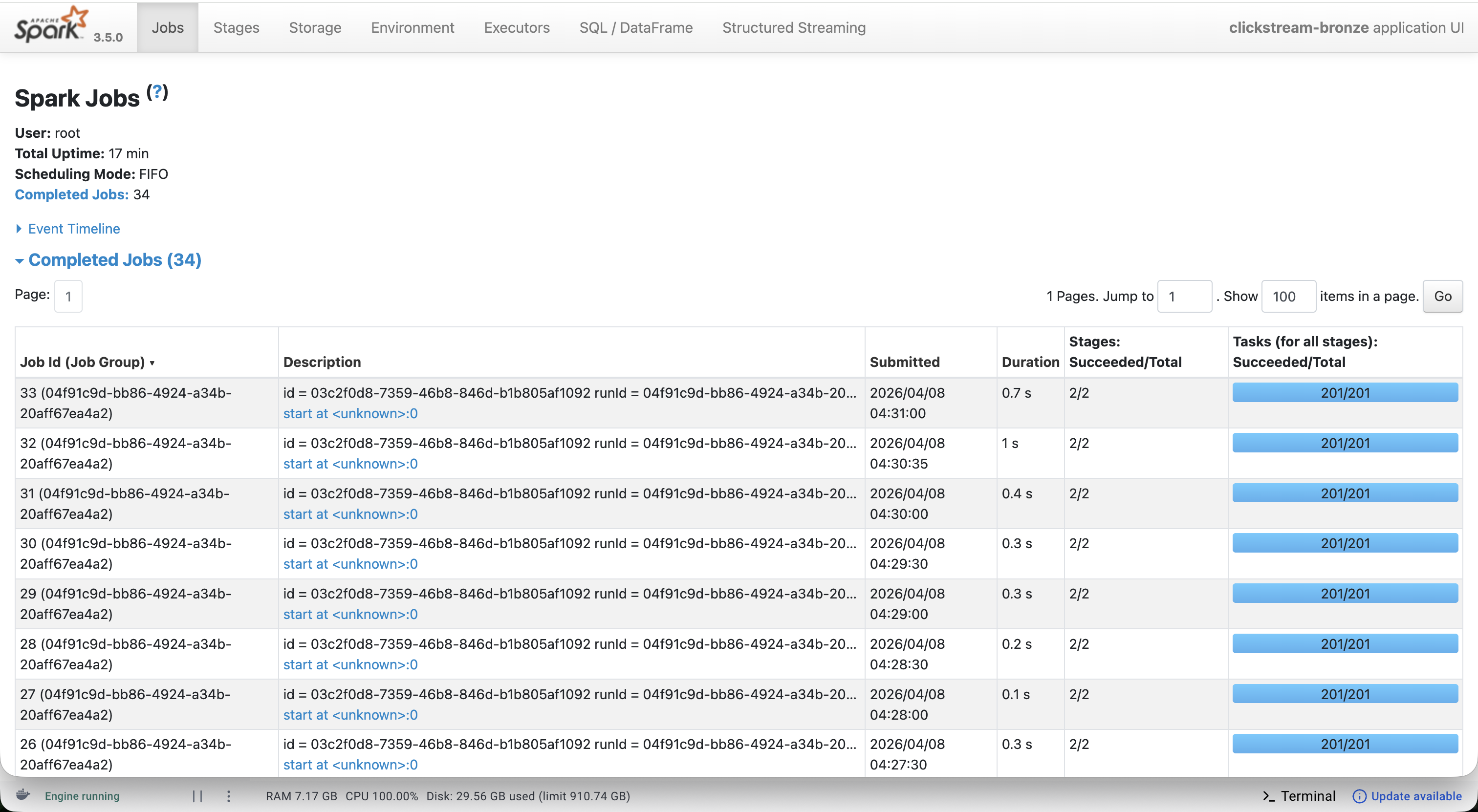Image resolution: width=1478 pixels, height=812 pixels.
Task: Click the job 32 tasks 201/201 progress bar
Action: 1344,443
